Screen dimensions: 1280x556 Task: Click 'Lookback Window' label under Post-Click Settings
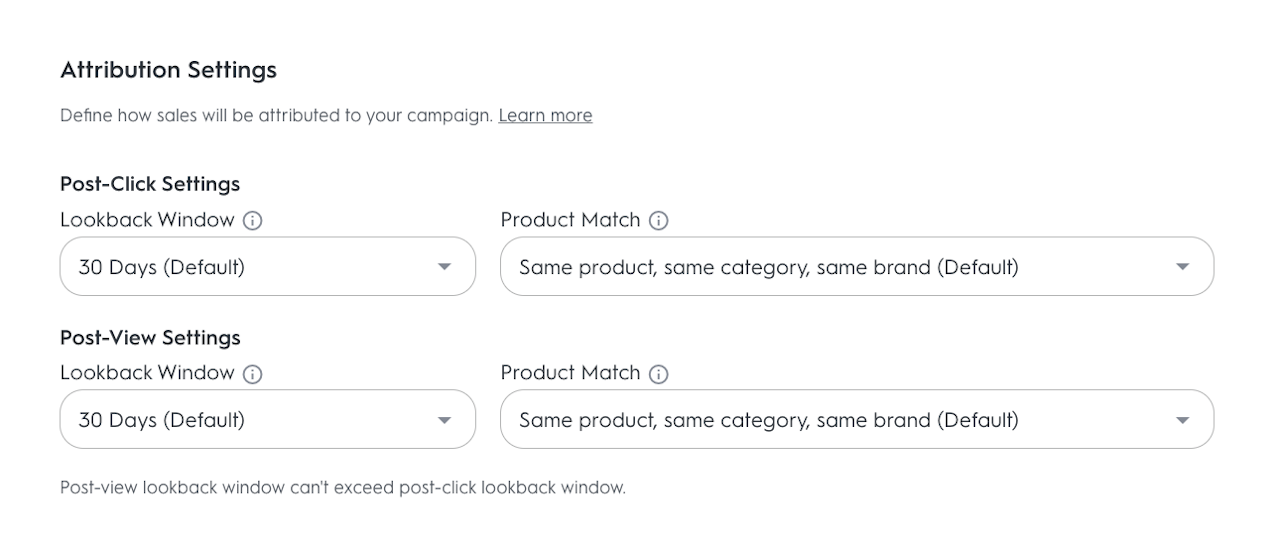coord(147,220)
